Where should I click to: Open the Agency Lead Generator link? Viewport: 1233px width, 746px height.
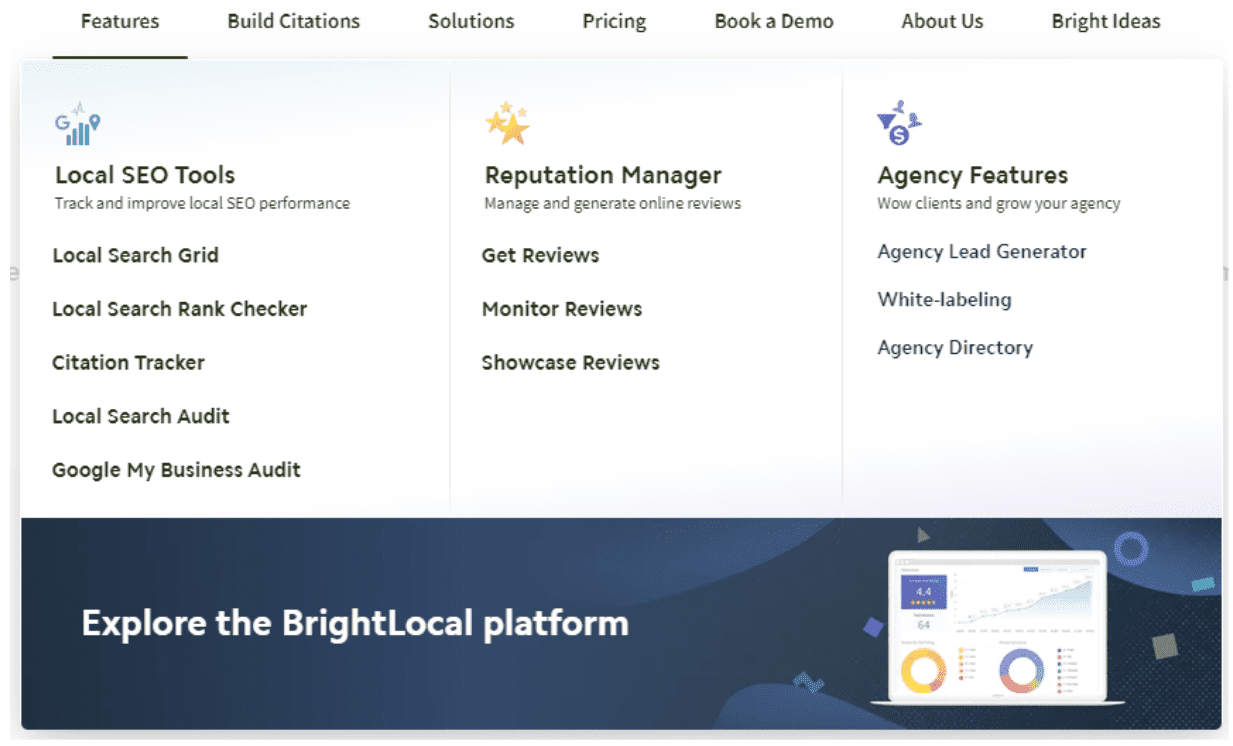(x=982, y=252)
